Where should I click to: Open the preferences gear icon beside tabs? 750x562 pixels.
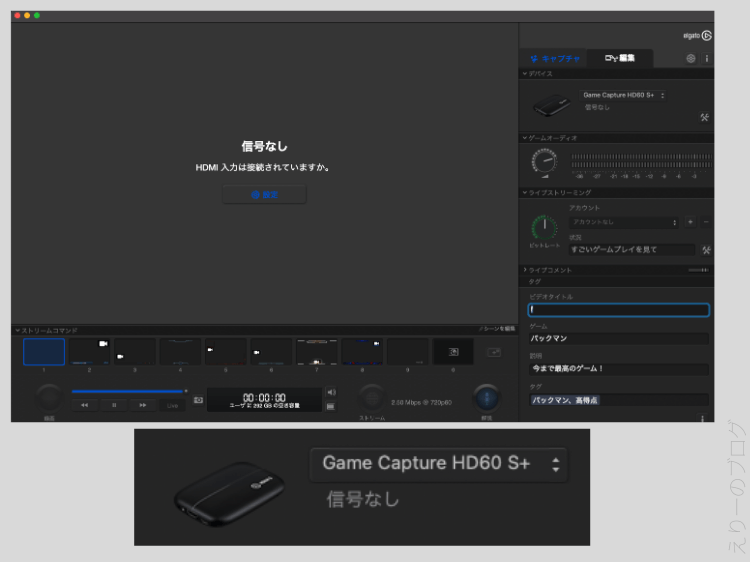[x=691, y=58]
